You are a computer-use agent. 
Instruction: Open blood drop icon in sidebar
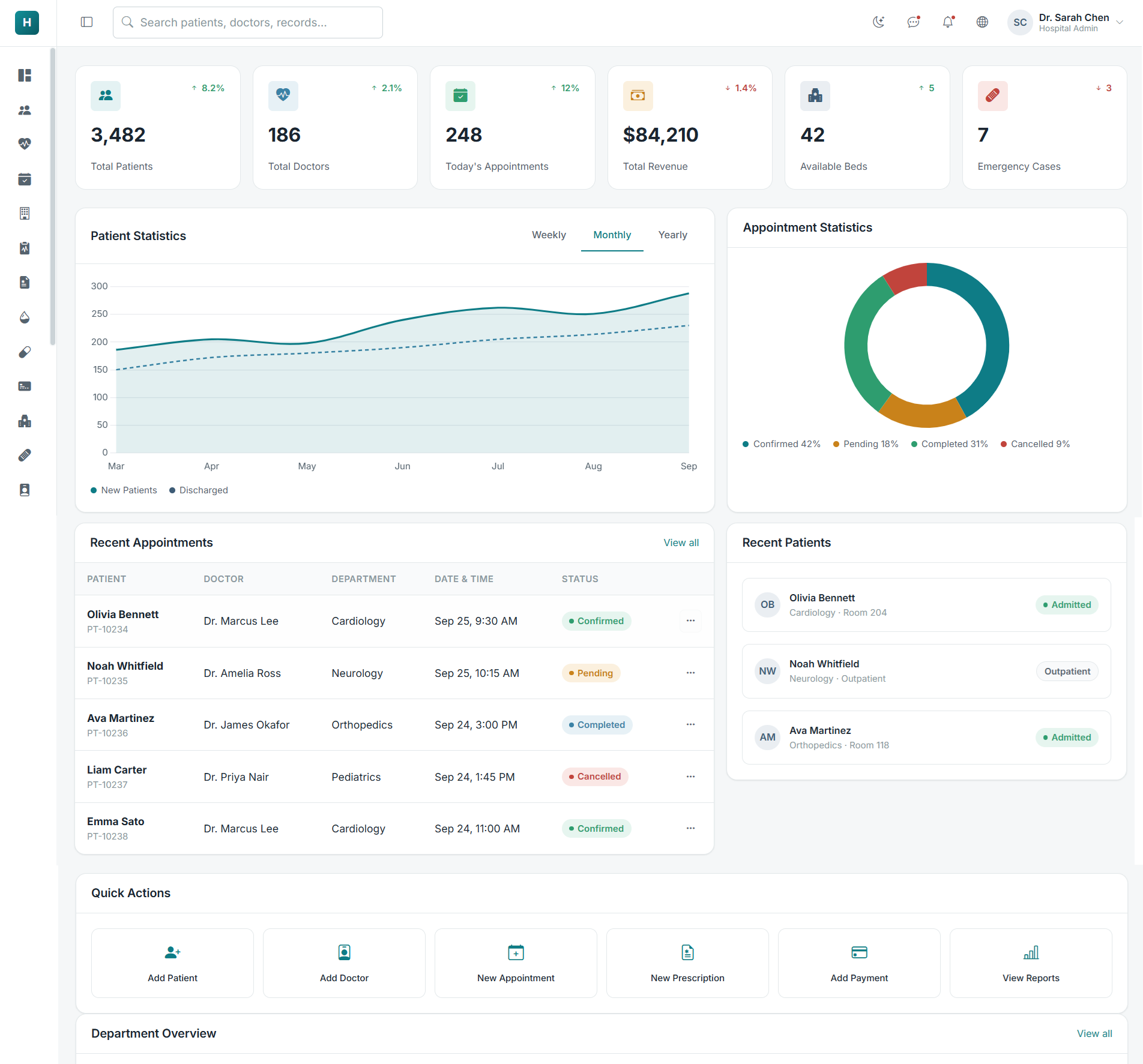(x=25, y=317)
